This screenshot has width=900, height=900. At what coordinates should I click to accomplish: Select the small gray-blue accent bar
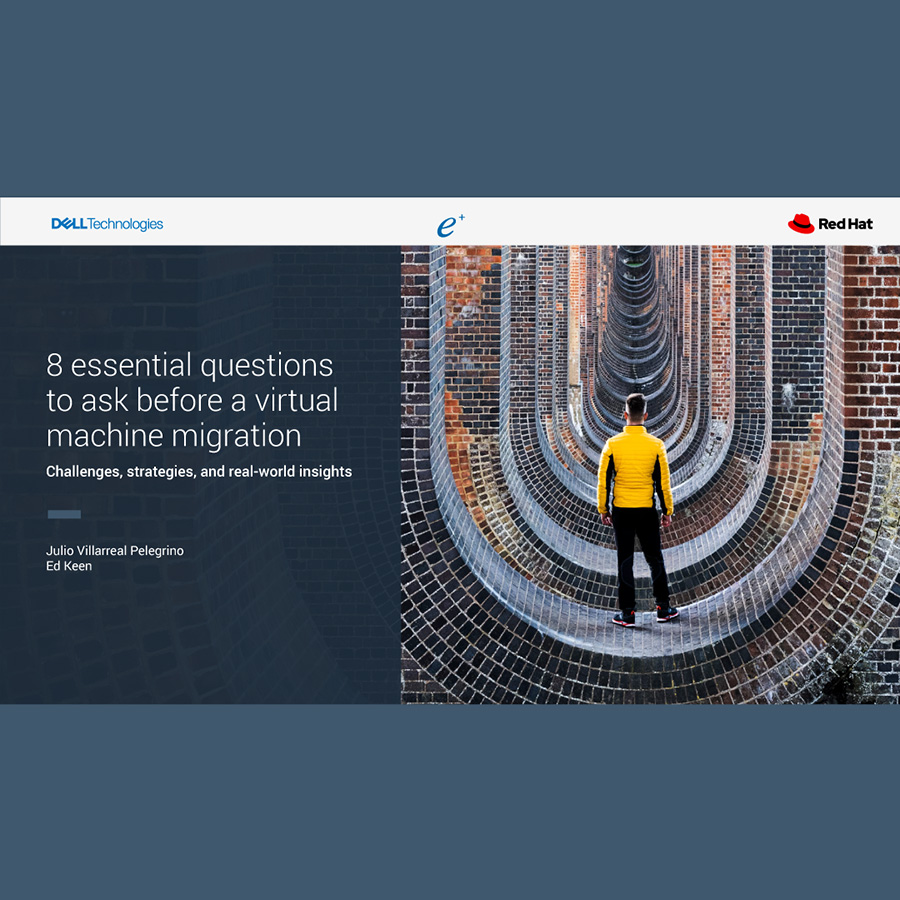(x=64, y=514)
